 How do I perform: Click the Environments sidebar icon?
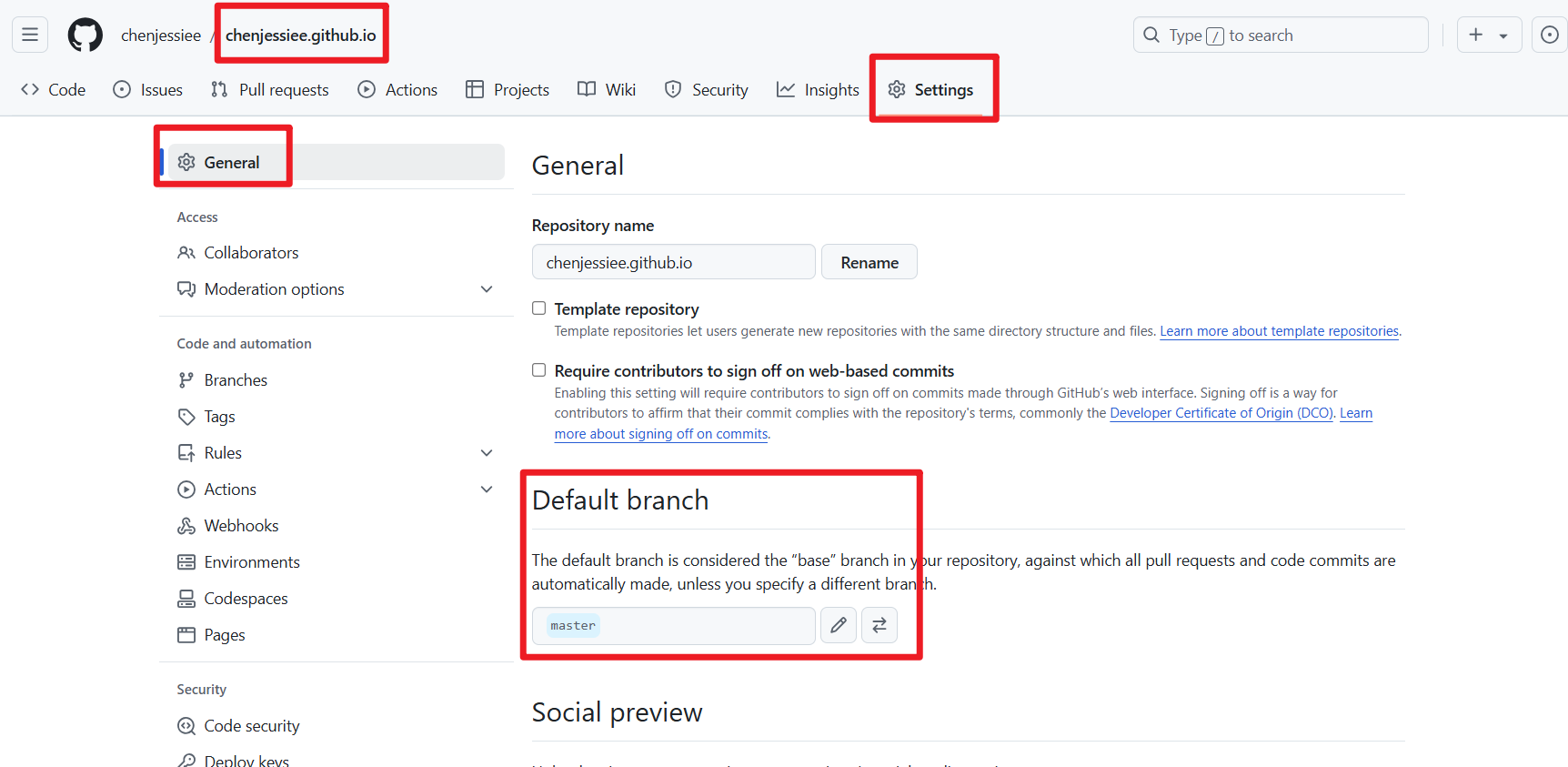point(186,562)
